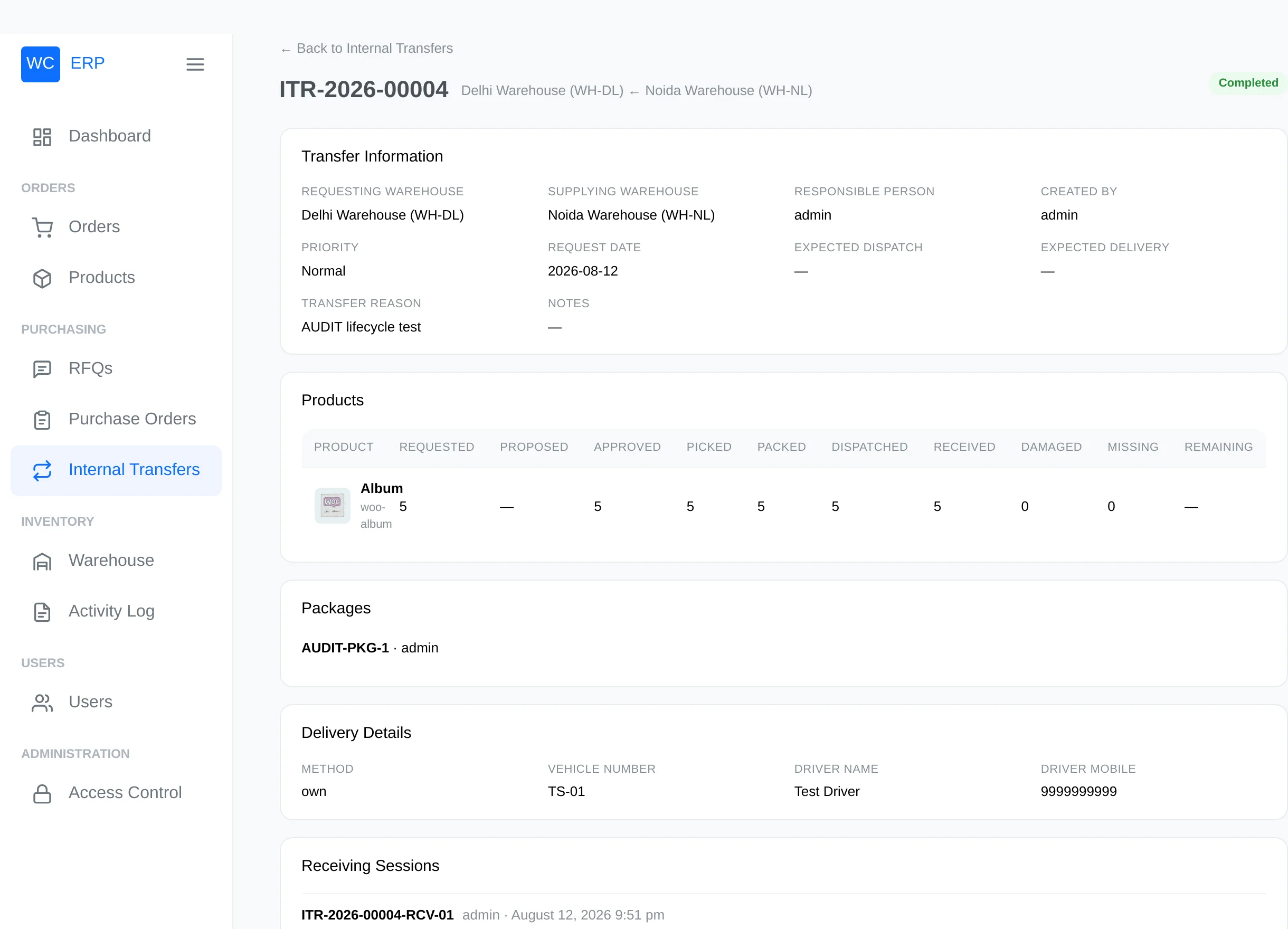Screen dimensions: 1288x929
Task: Open the Dashboard menu item
Action: click(x=116, y=136)
